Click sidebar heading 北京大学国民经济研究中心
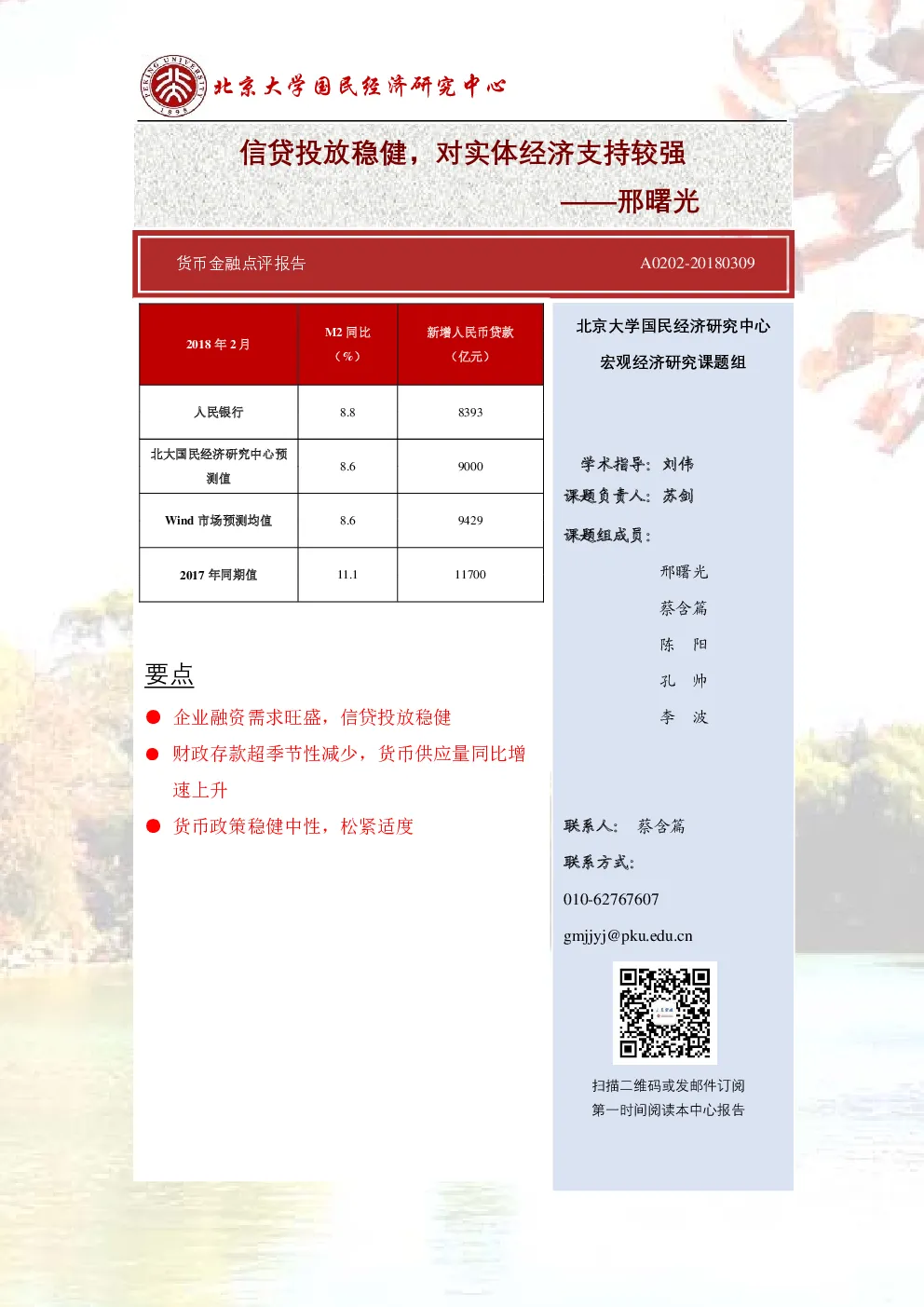The height and width of the screenshot is (1307, 924). tap(673, 326)
